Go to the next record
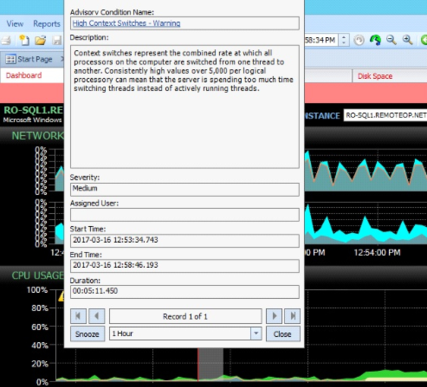The width and height of the screenshot is (427, 387). pyautogui.click(x=274, y=316)
